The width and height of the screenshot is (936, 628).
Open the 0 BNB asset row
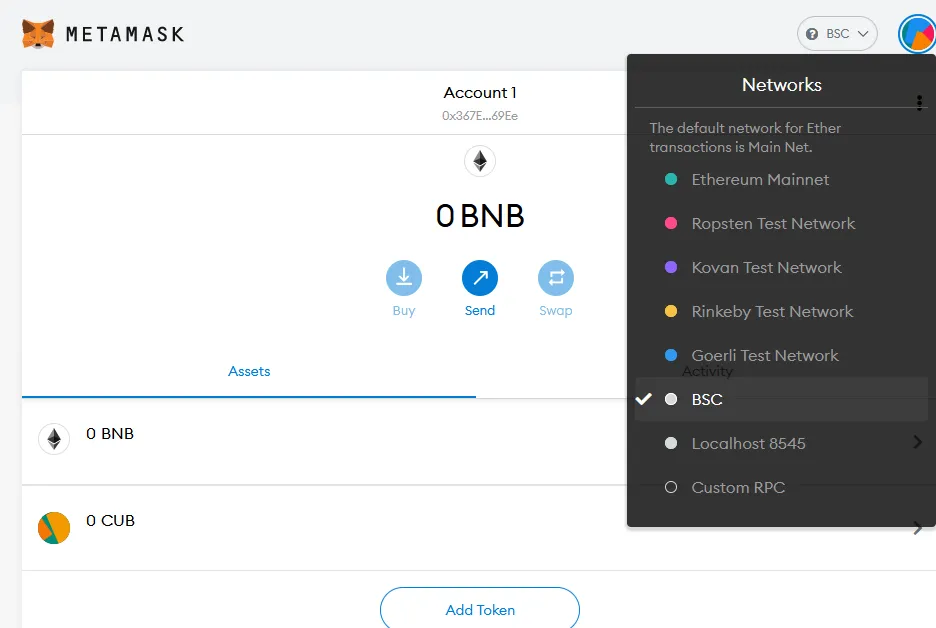coord(324,441)
